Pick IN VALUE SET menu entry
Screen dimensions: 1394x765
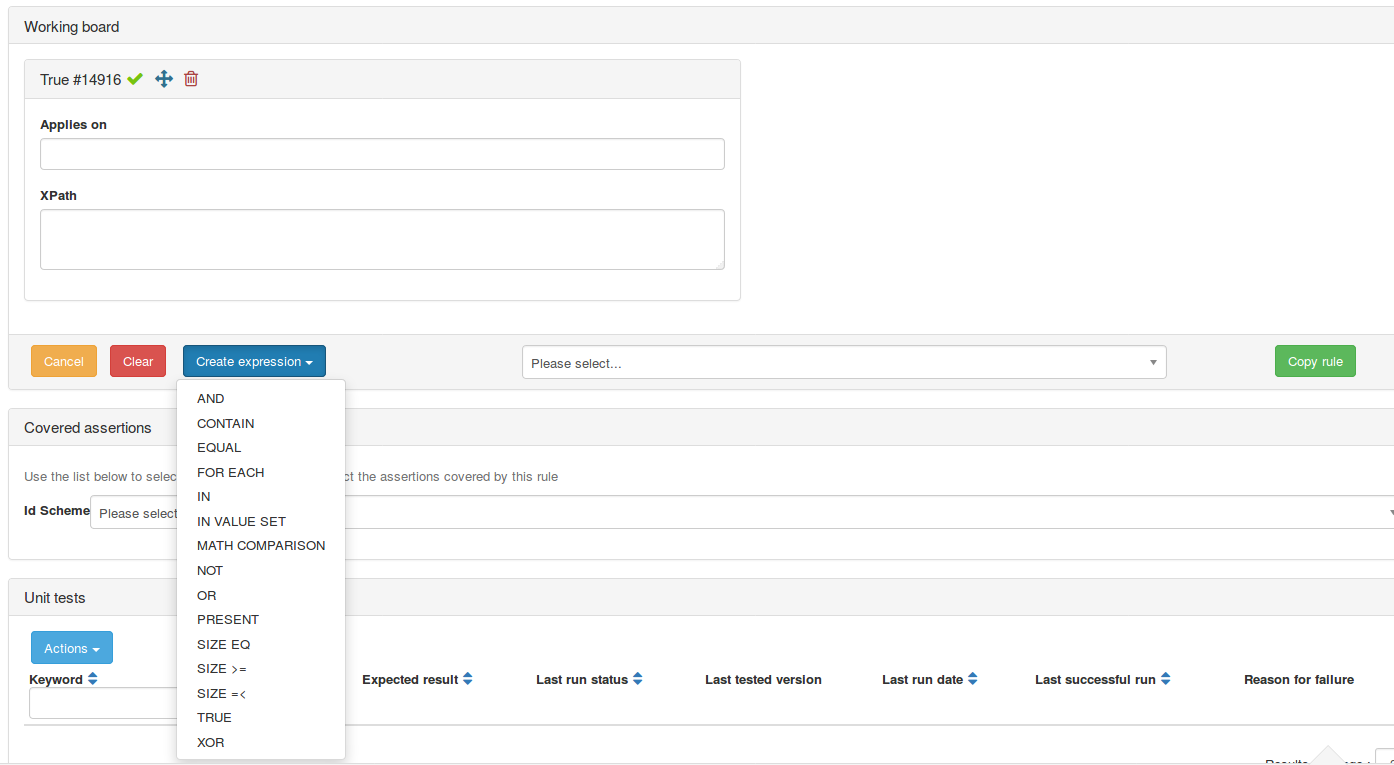pos(241,521)
